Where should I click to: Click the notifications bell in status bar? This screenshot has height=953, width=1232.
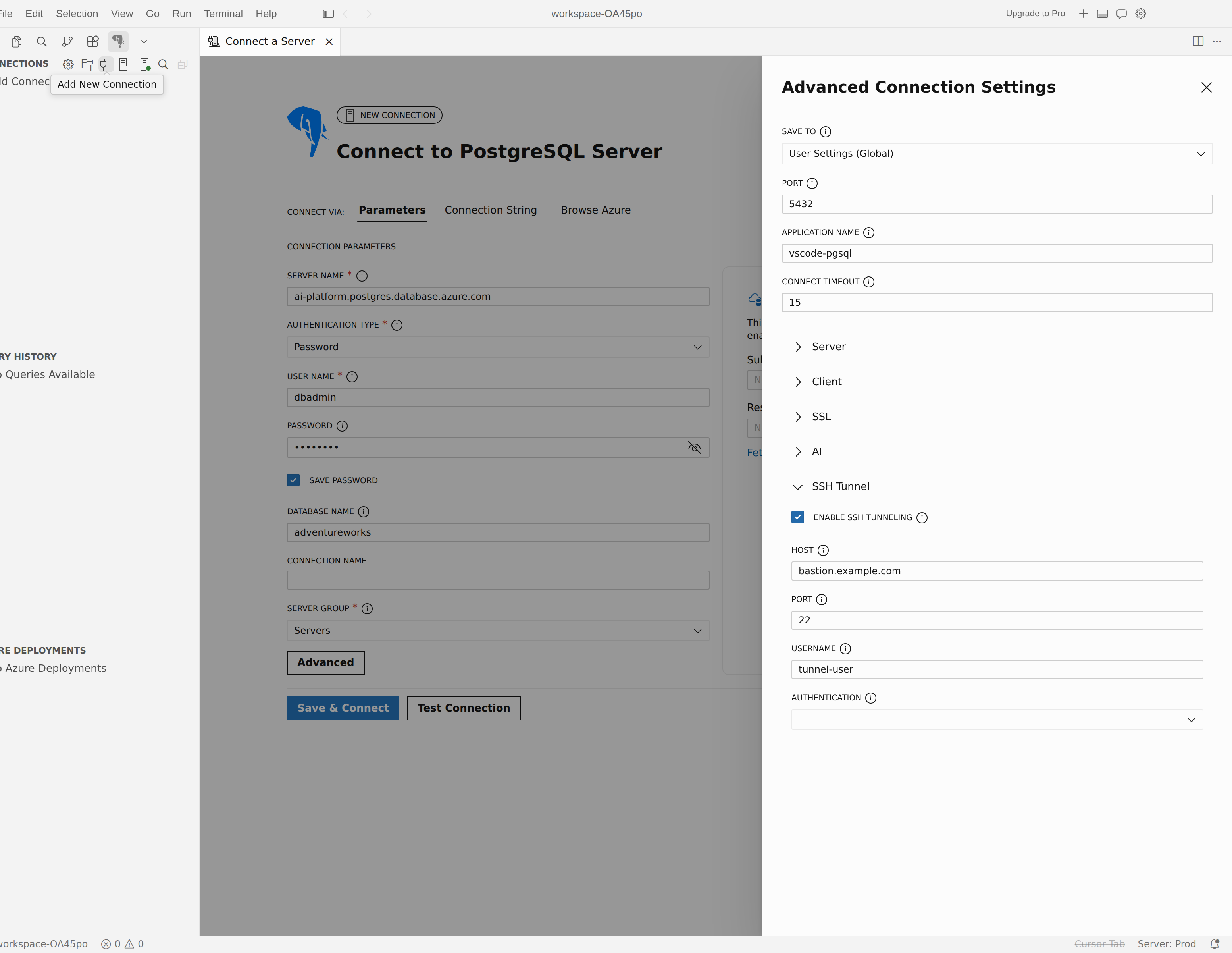click(1215, 944)
